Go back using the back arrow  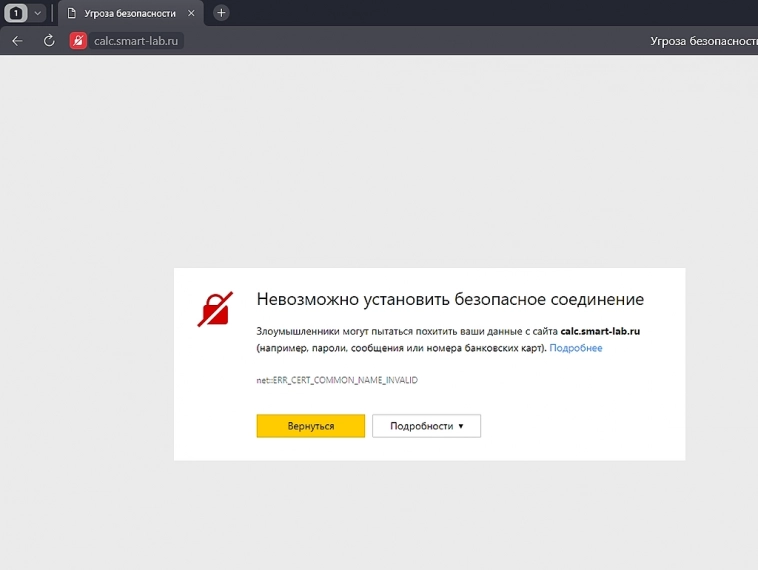[x=17, y=41]
